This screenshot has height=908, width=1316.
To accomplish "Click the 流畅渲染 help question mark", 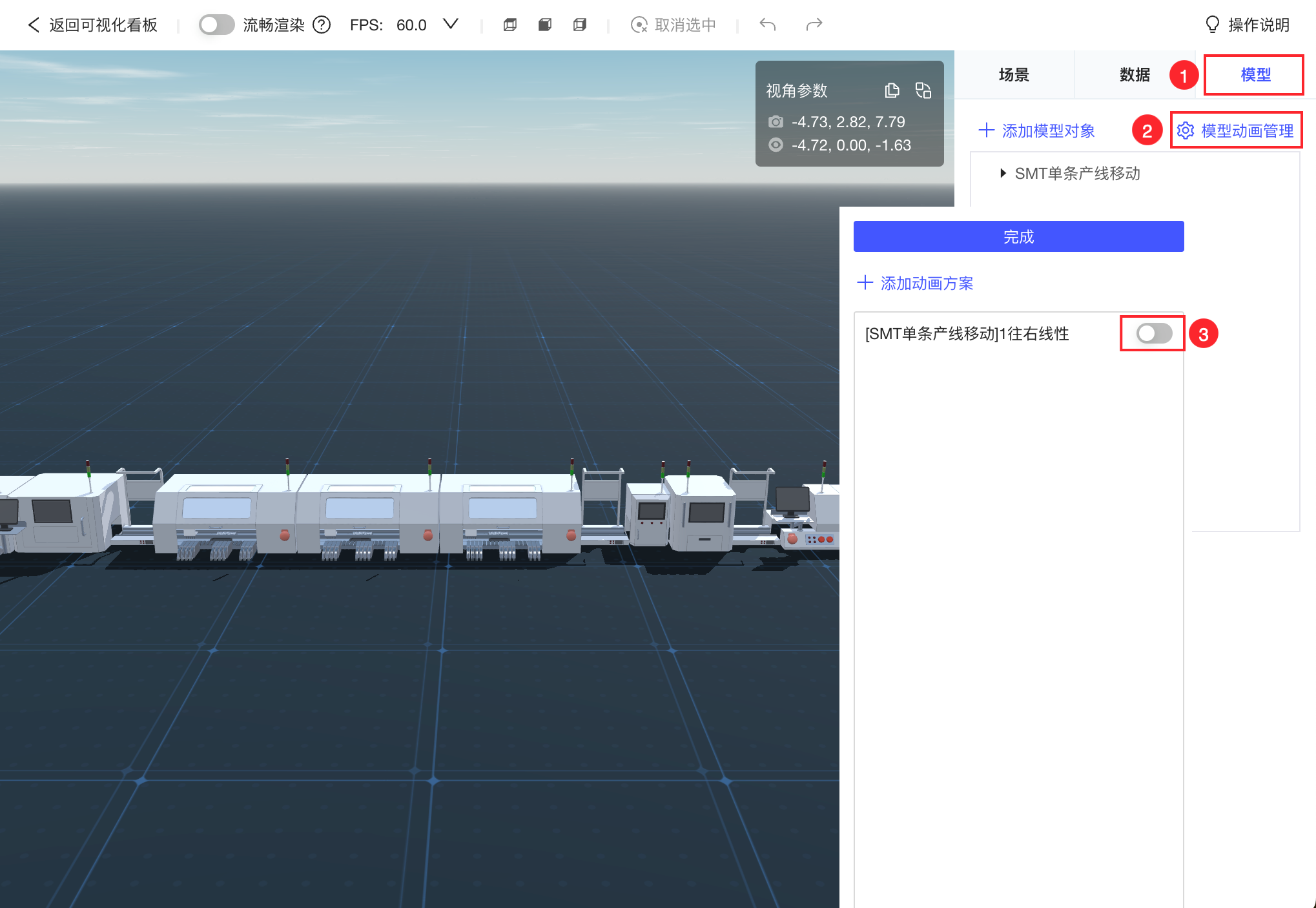I will (322, 25).
